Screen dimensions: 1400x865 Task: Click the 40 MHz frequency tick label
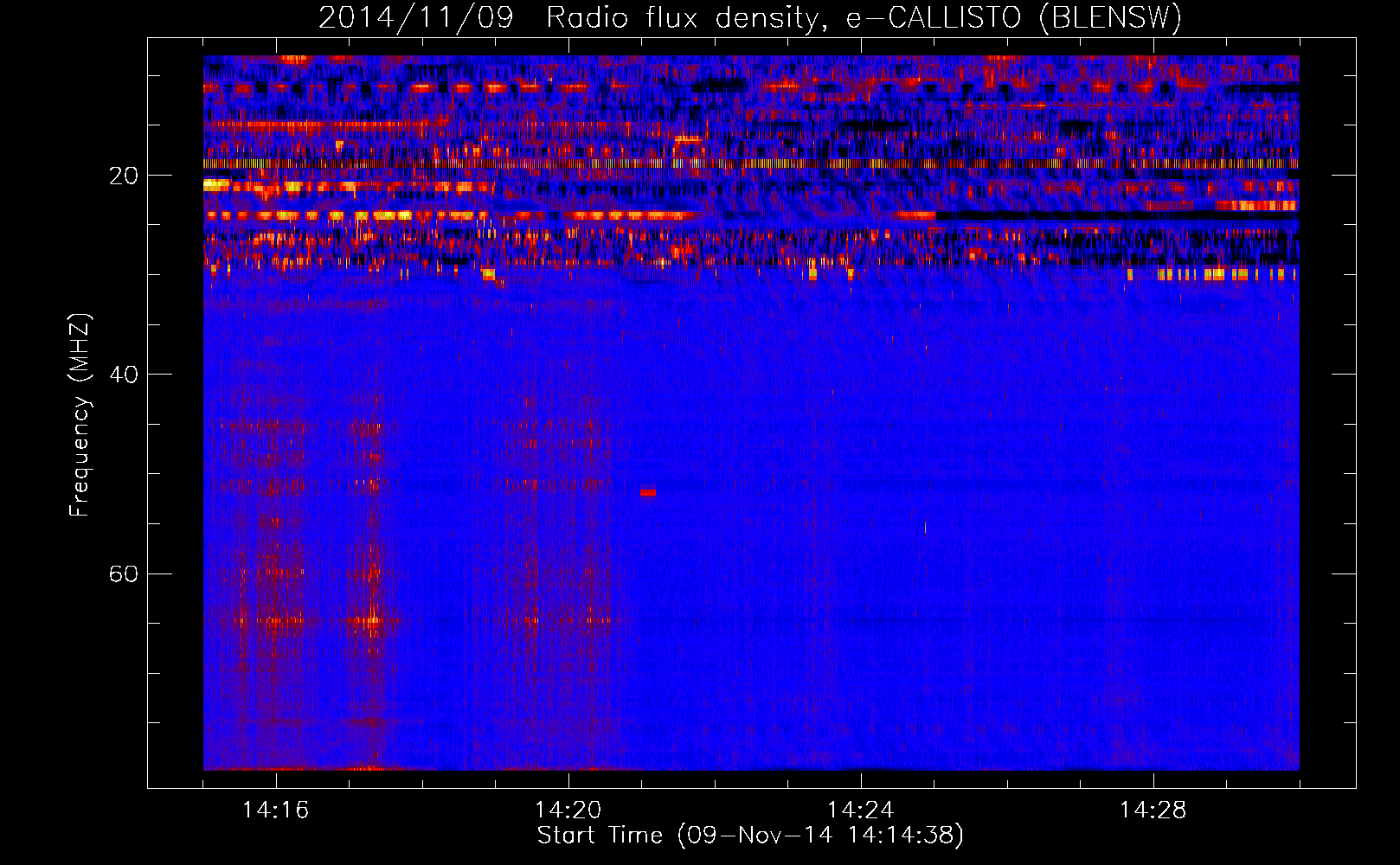(x=123, y=375)
